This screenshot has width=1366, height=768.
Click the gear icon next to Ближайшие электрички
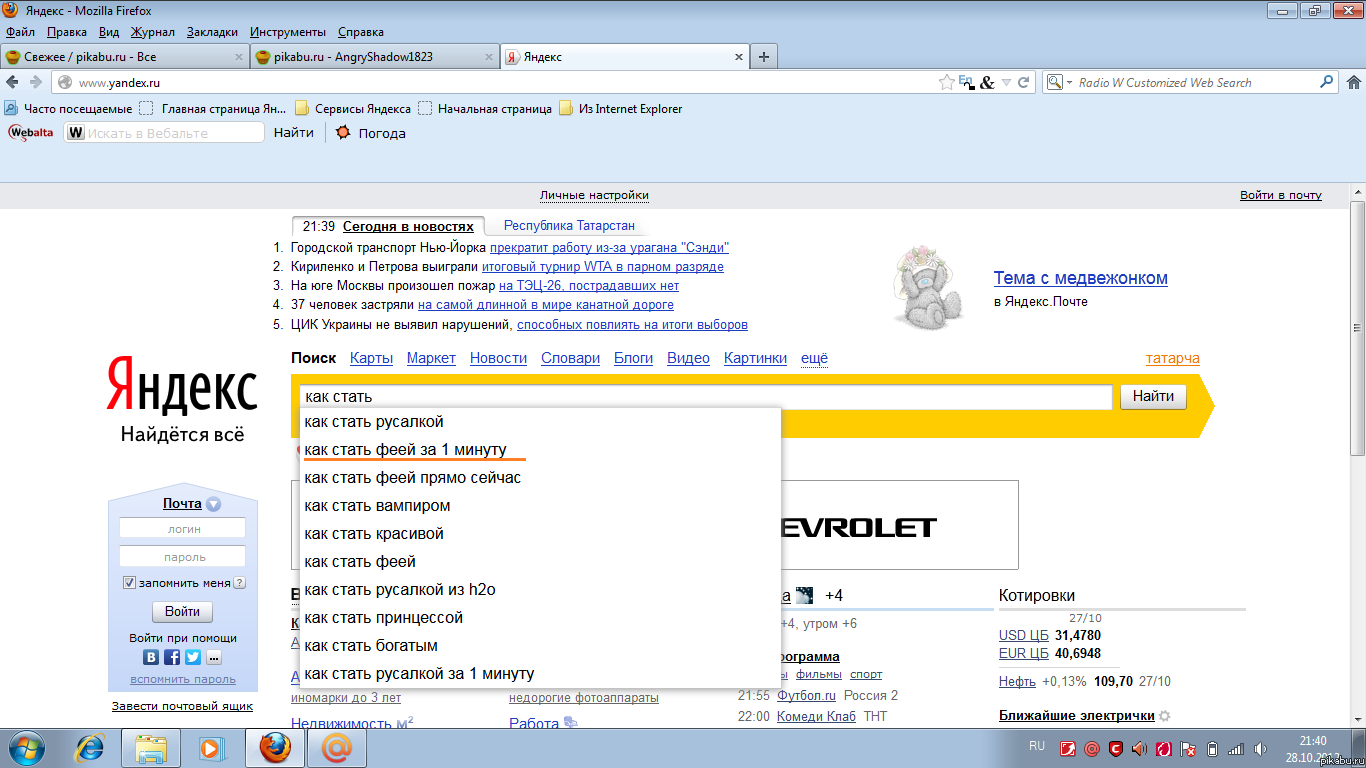[1164, 716]
